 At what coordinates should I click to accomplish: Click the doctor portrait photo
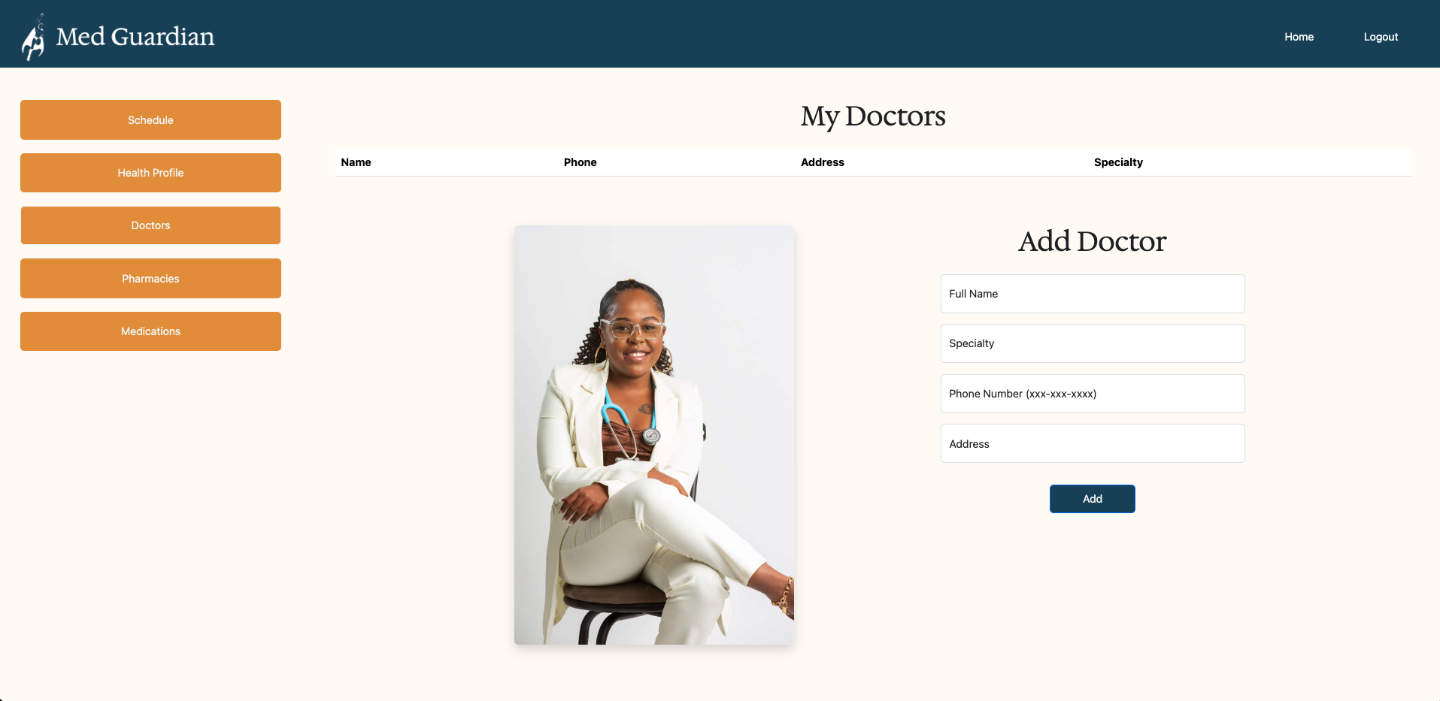[x=654, y=435]
